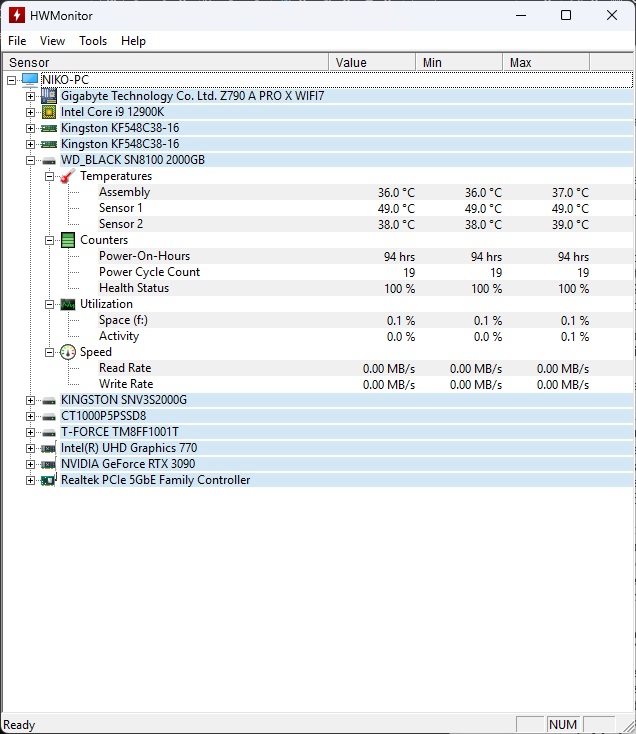Expand the first Kingston KF548C38-16 node
The image size is (636, 734).
[30, 128]
